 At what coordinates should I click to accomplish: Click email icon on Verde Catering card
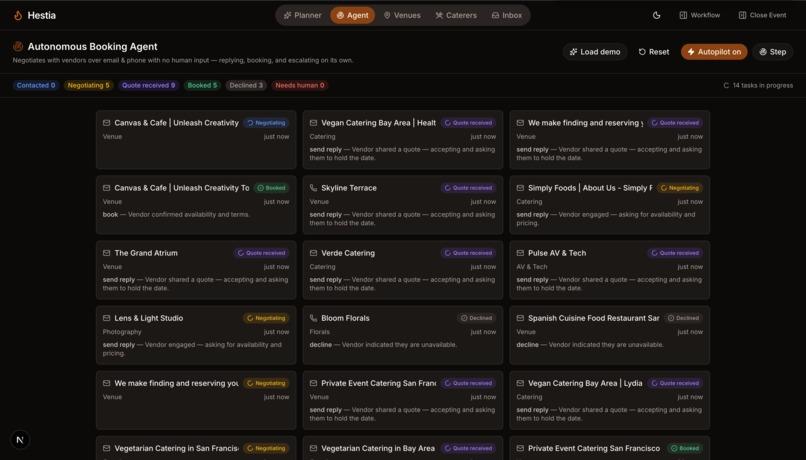pyautogui.click(x=313, y=253)
